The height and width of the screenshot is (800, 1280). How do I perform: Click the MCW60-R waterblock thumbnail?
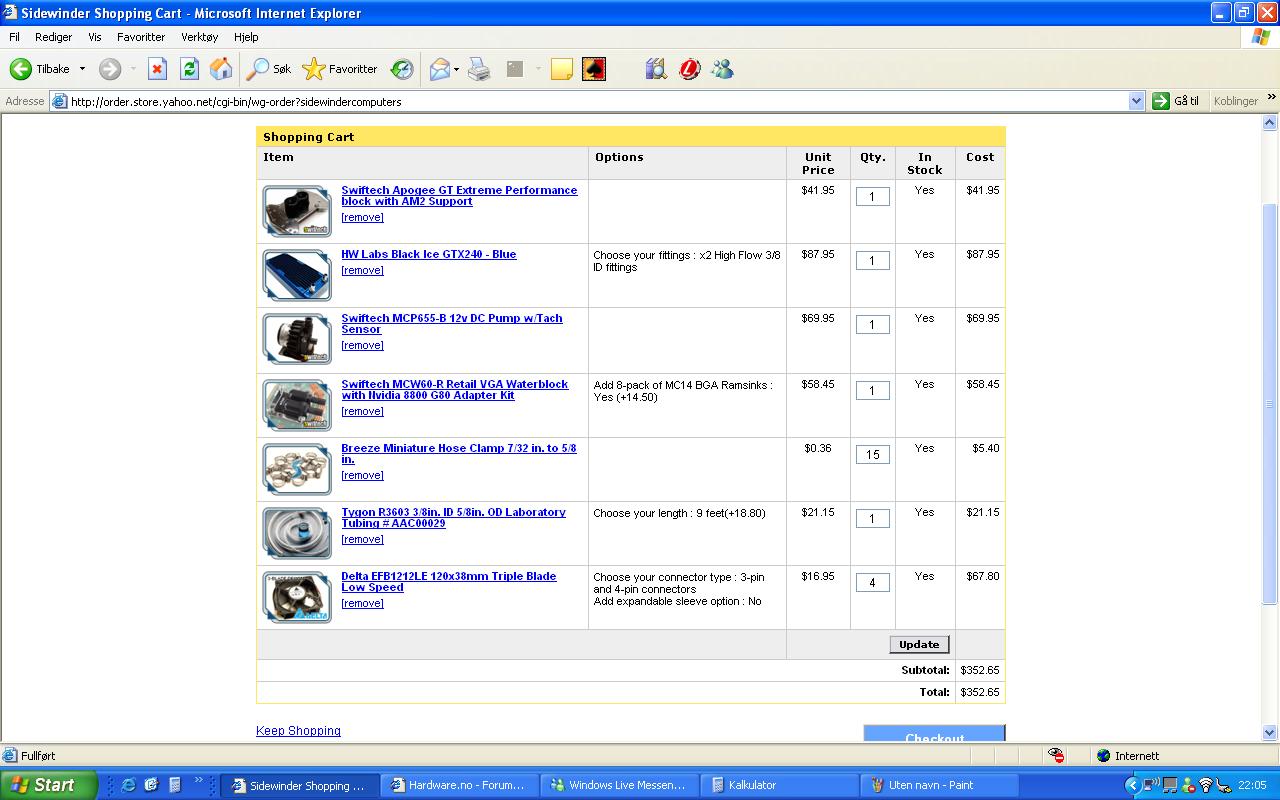click(x=297, y=405)
